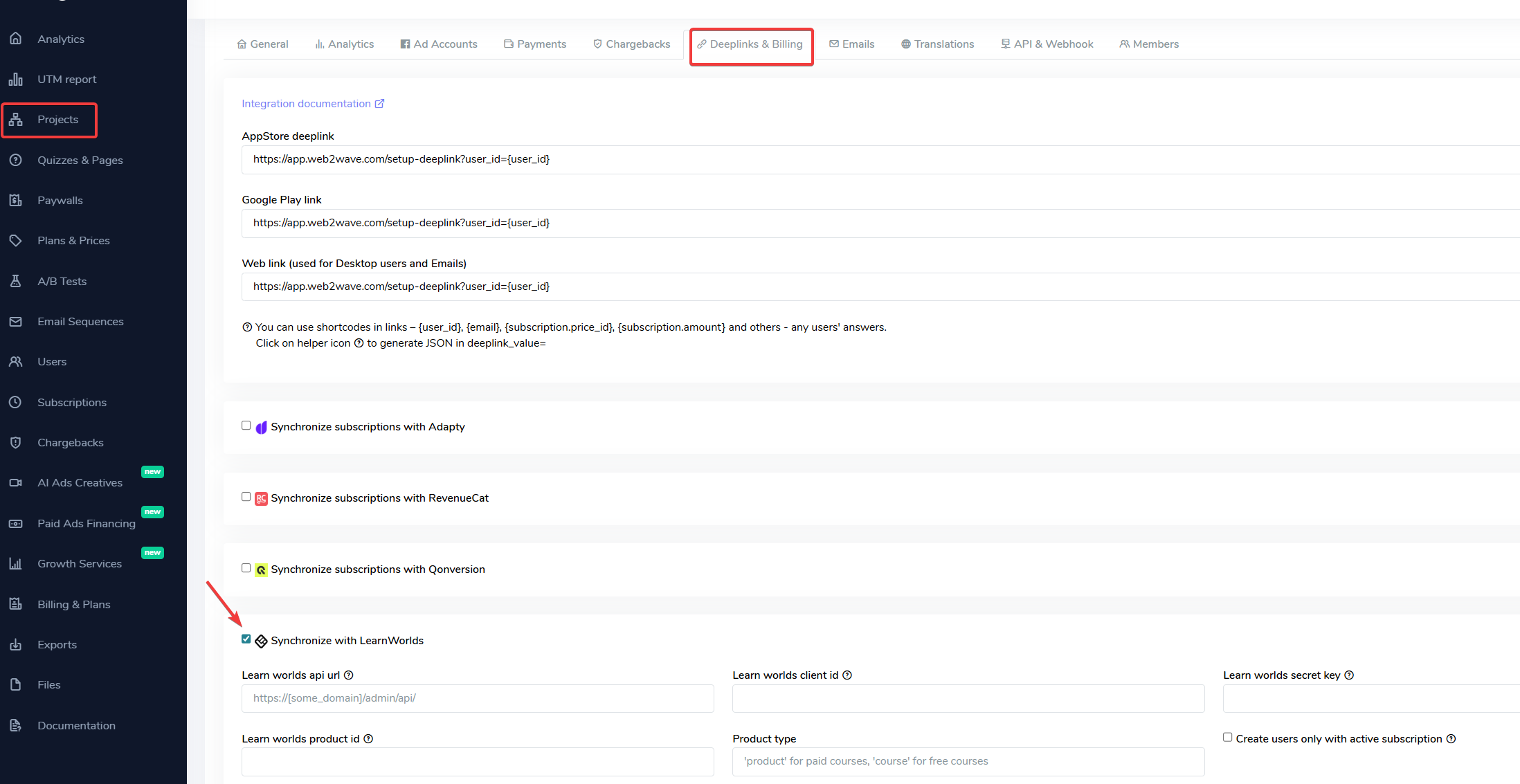Open the Chargebacks tab
Screen dimensions: 1520x784
pos(631,44)
